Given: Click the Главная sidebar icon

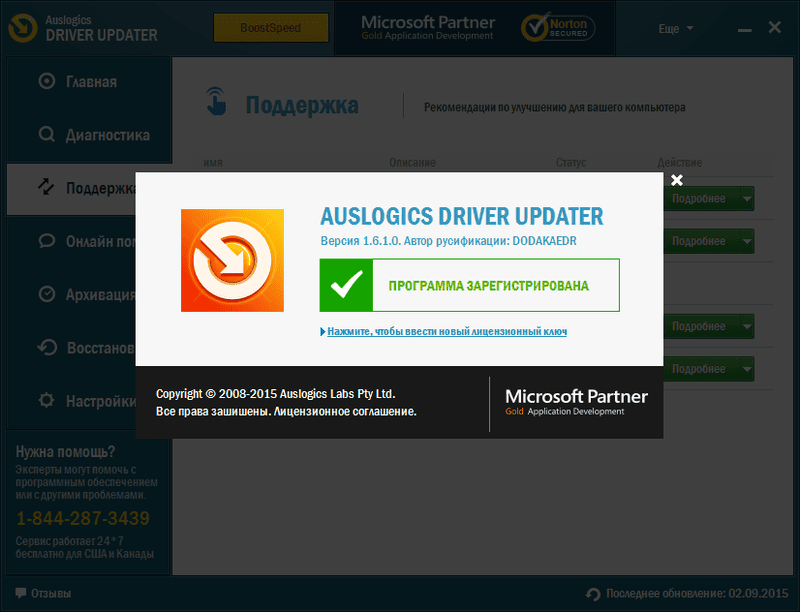Looking at the screenshot, I should (x=46, y=81).
